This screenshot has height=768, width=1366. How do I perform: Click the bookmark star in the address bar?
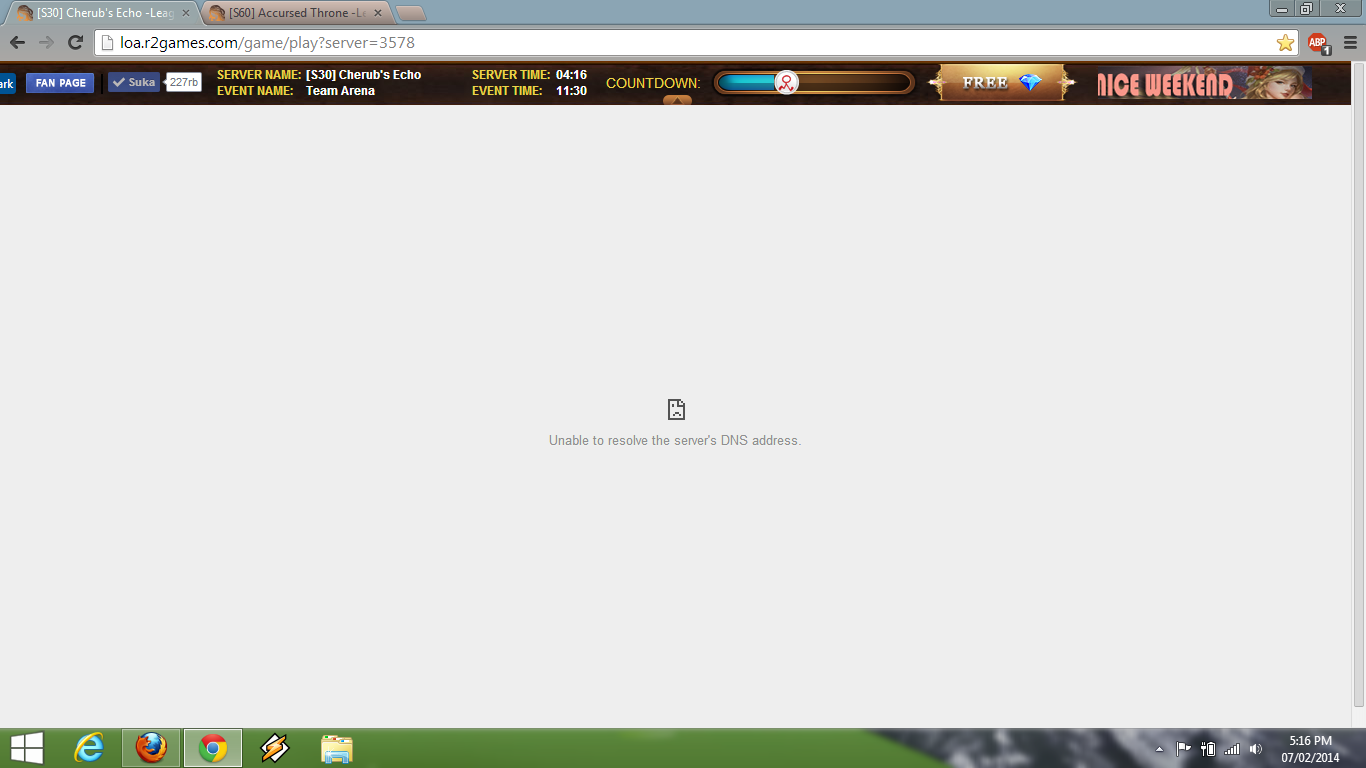click(x=1285, y=43)
